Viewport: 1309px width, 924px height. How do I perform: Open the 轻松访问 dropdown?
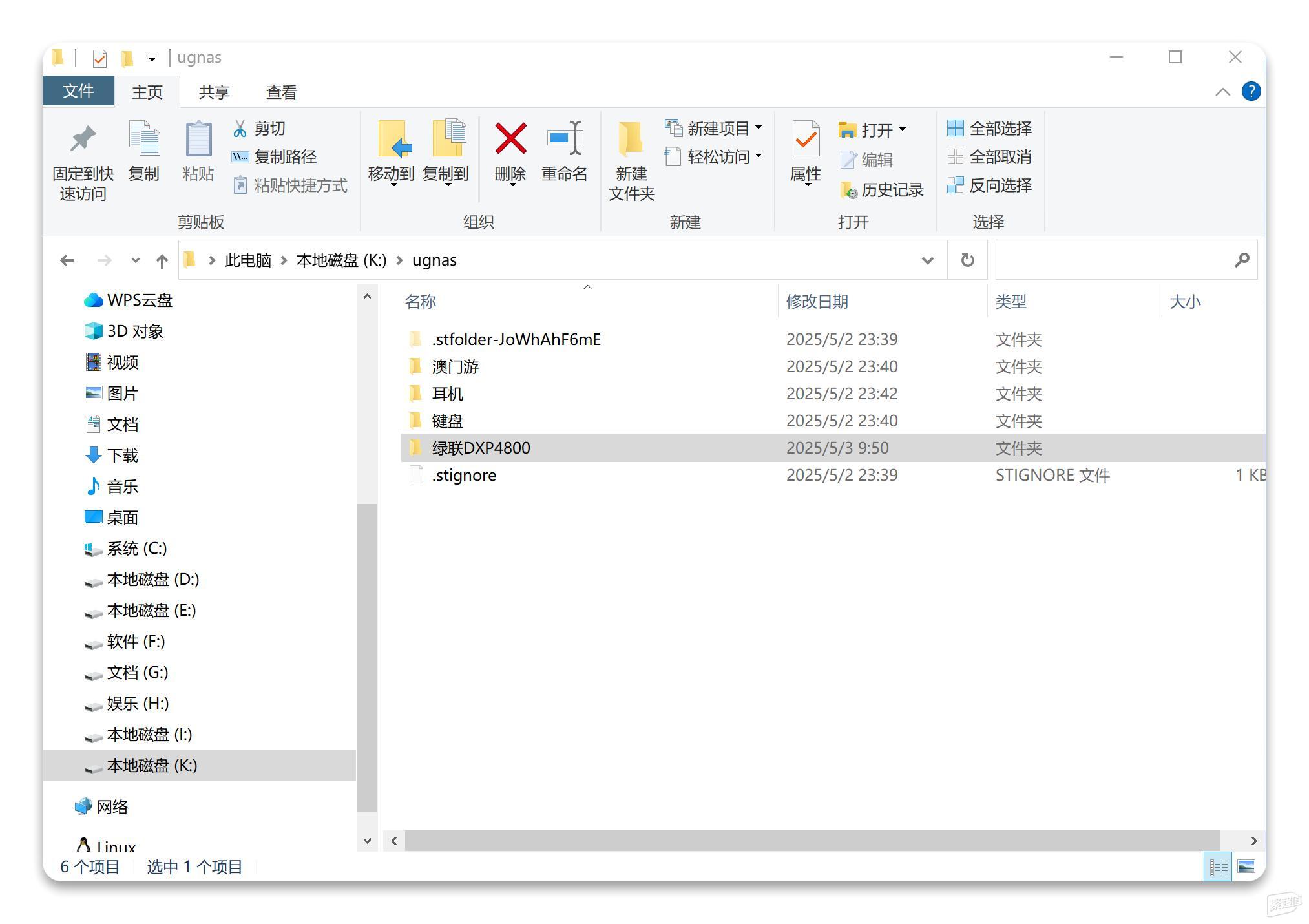(x=713, y=157)
